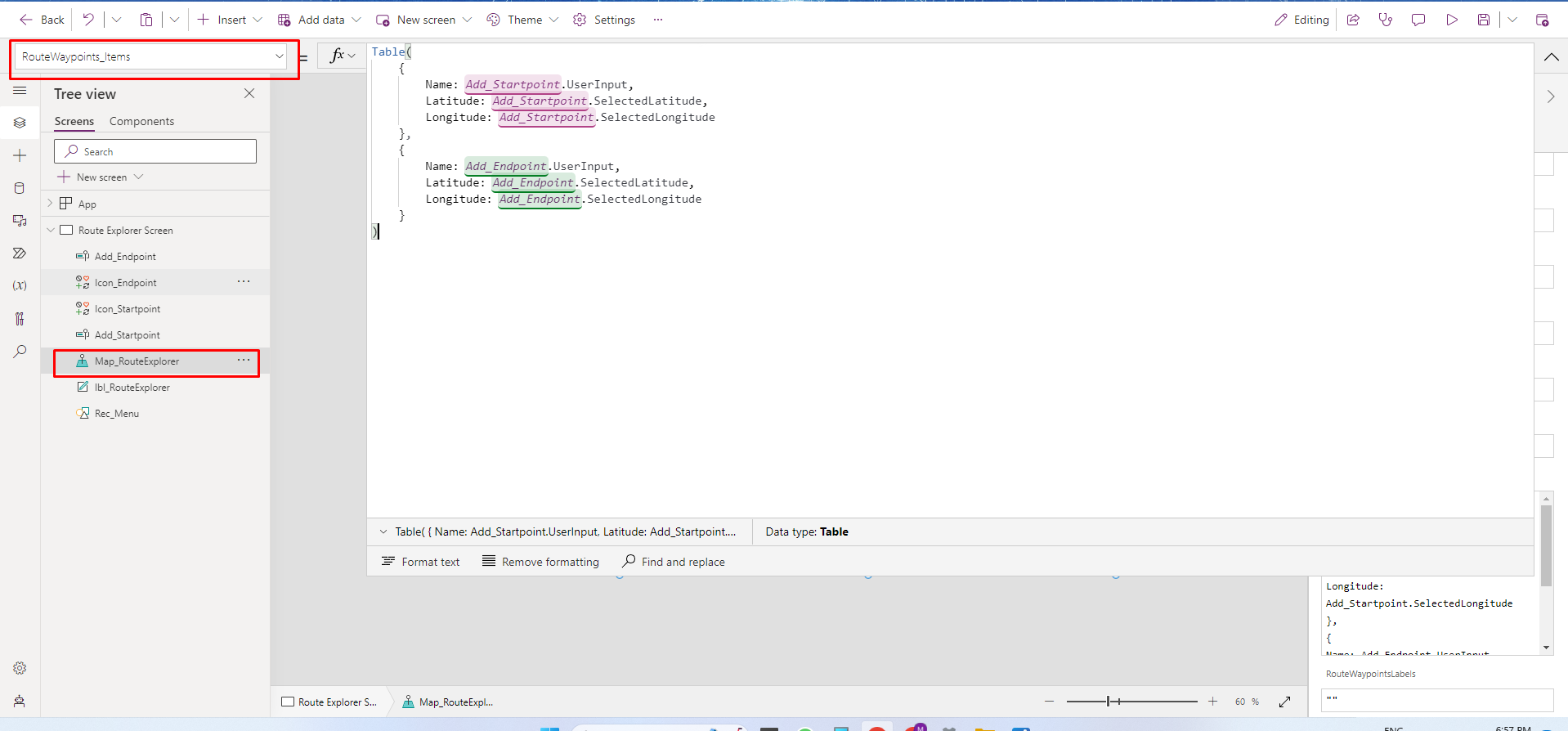Image resolution: width=1568 pixels, height=731 pixels.
Task: Click the Undo arrow icon
Action: pyautogui.click(x=88, y=20)
